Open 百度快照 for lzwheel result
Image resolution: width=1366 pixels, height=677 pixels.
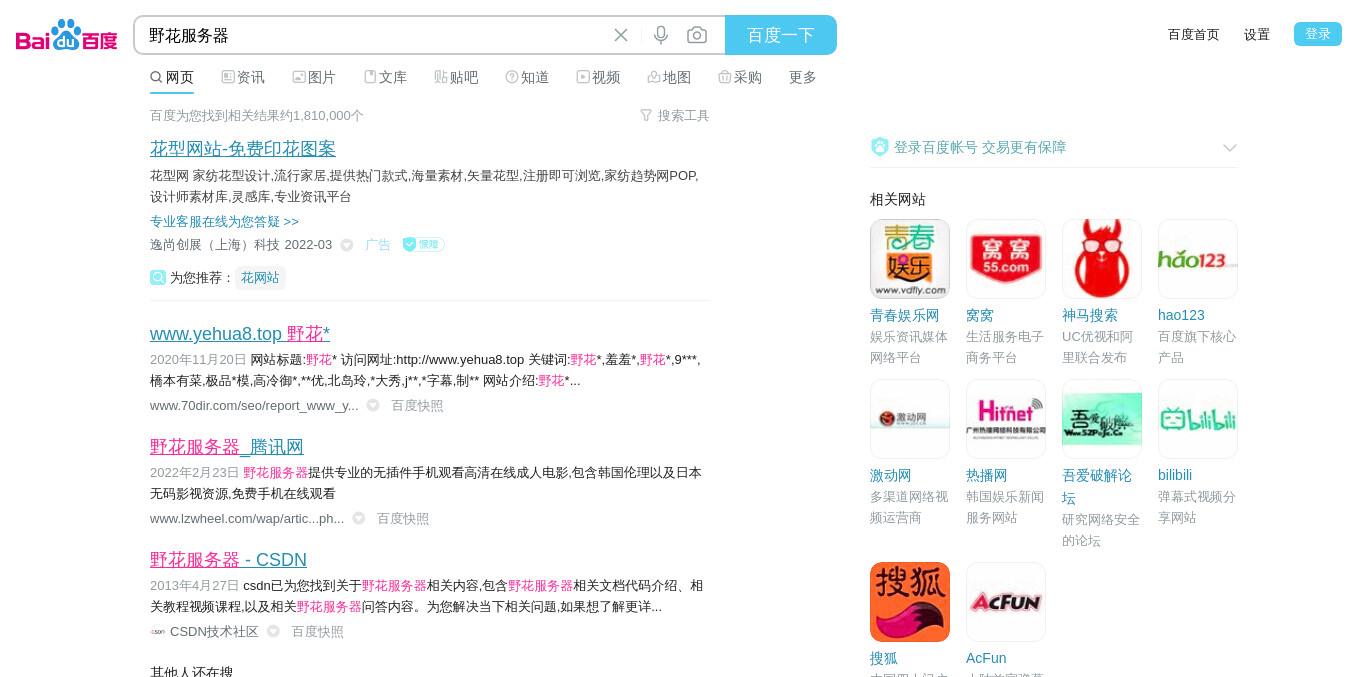(x=403, y=519)
